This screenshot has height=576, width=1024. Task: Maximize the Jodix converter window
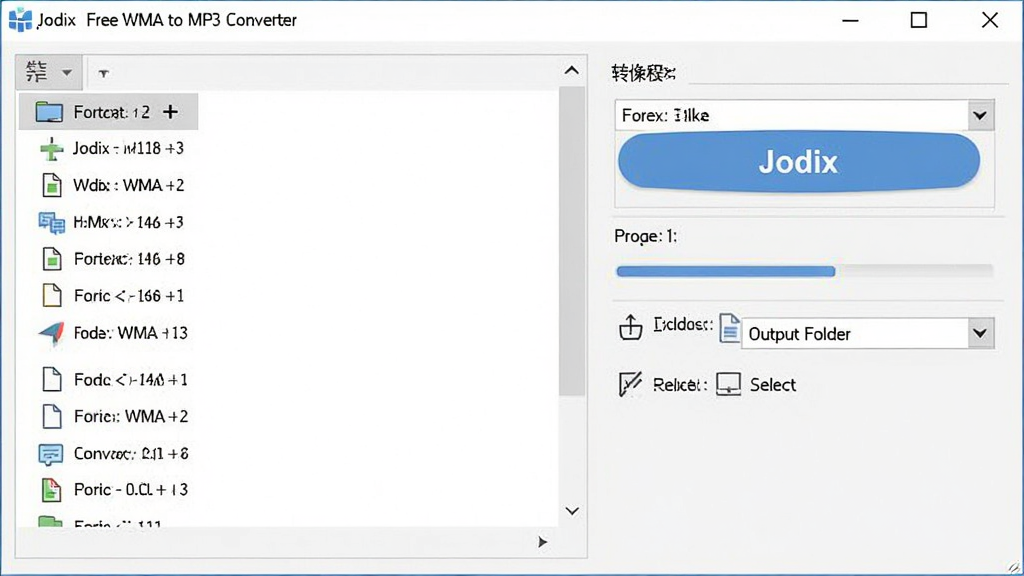pyautogui.click(x=919, y=20)
